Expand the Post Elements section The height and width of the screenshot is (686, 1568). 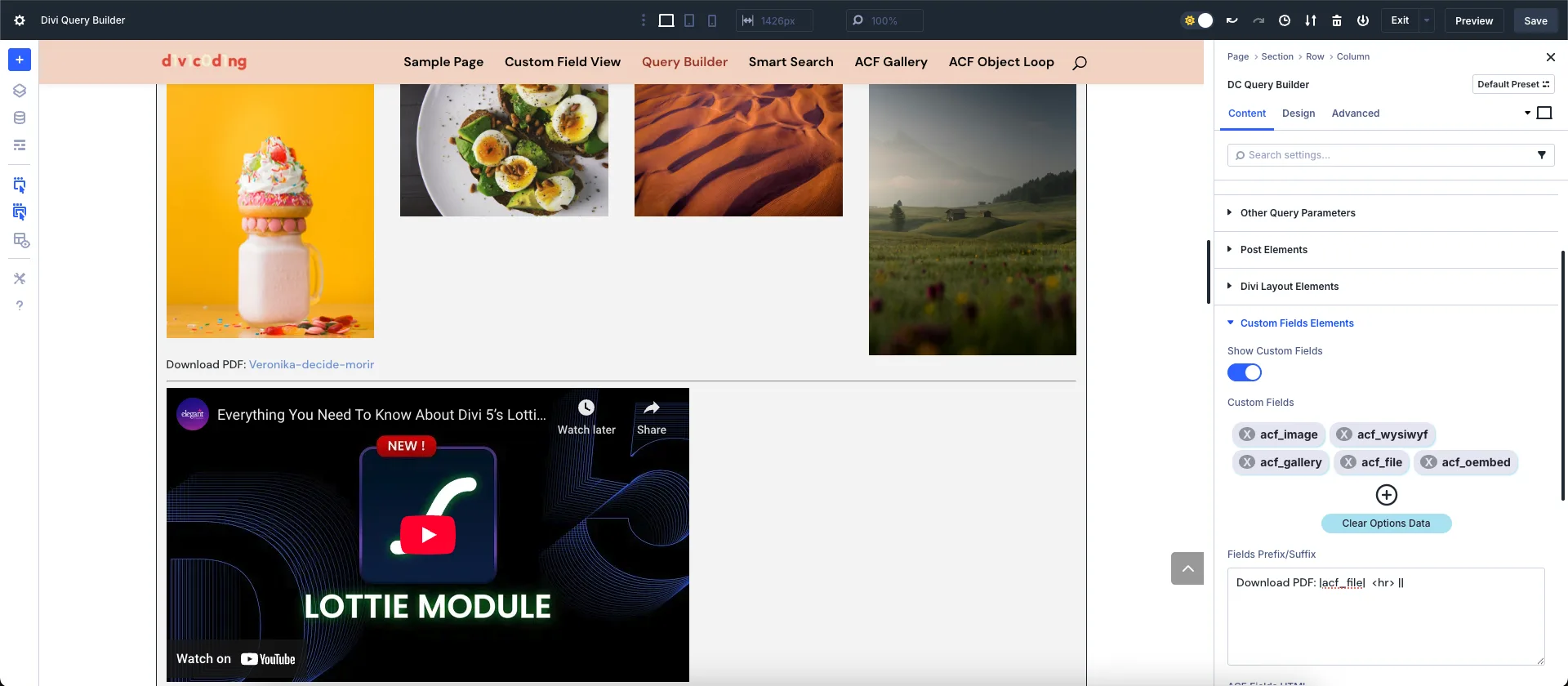pos(1273,250)
